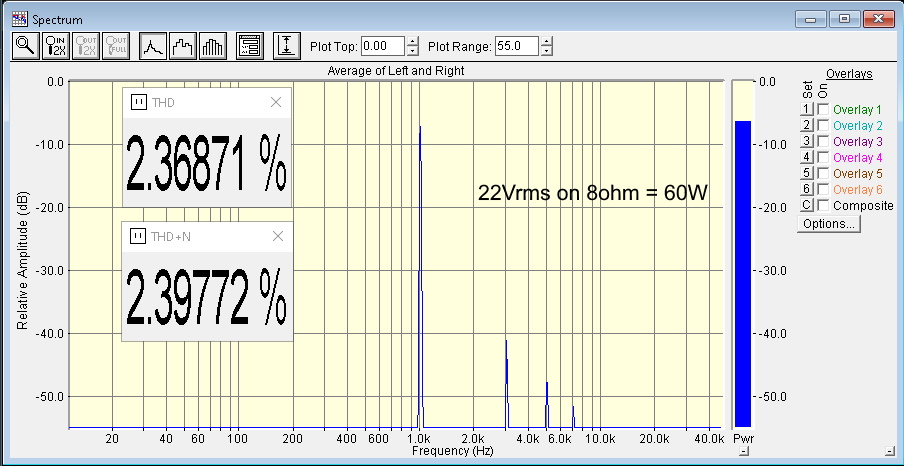Increase Plot Top with up arrow
Screen dimensions: 904x466
coord(413,41)
